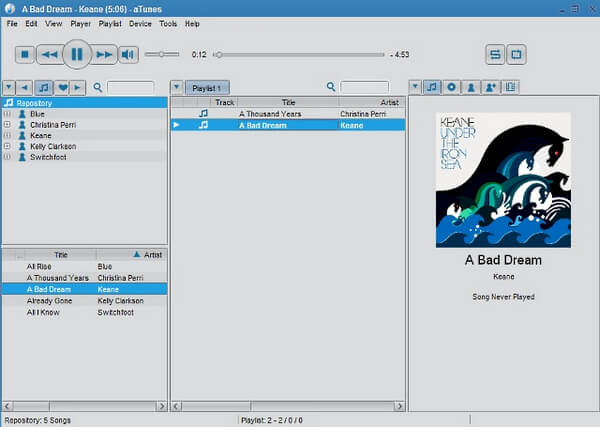Skip to the next track

[x=104, y=54]
